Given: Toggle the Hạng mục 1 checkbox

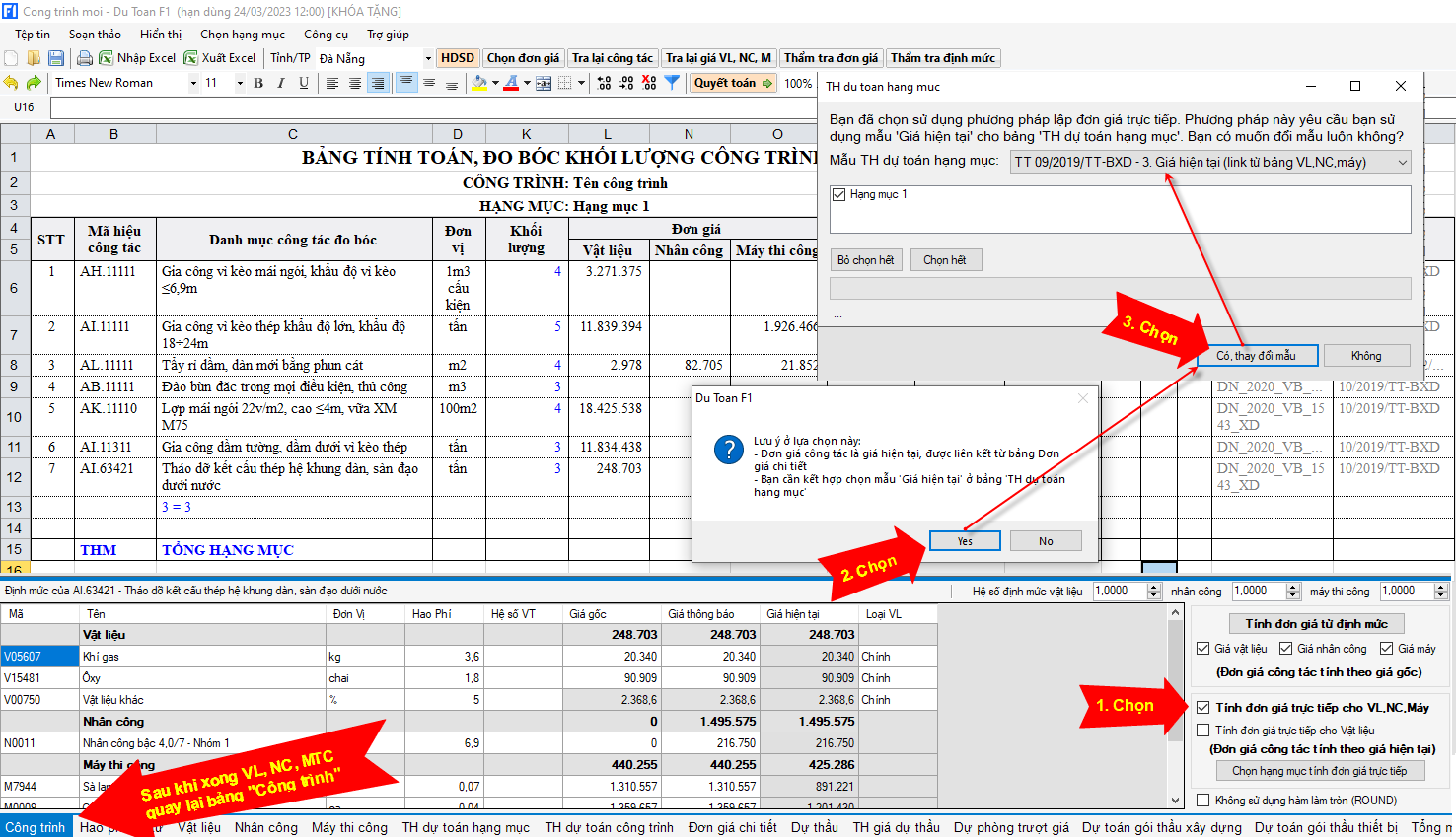Looking at the screenshot, I should [839, 194].
